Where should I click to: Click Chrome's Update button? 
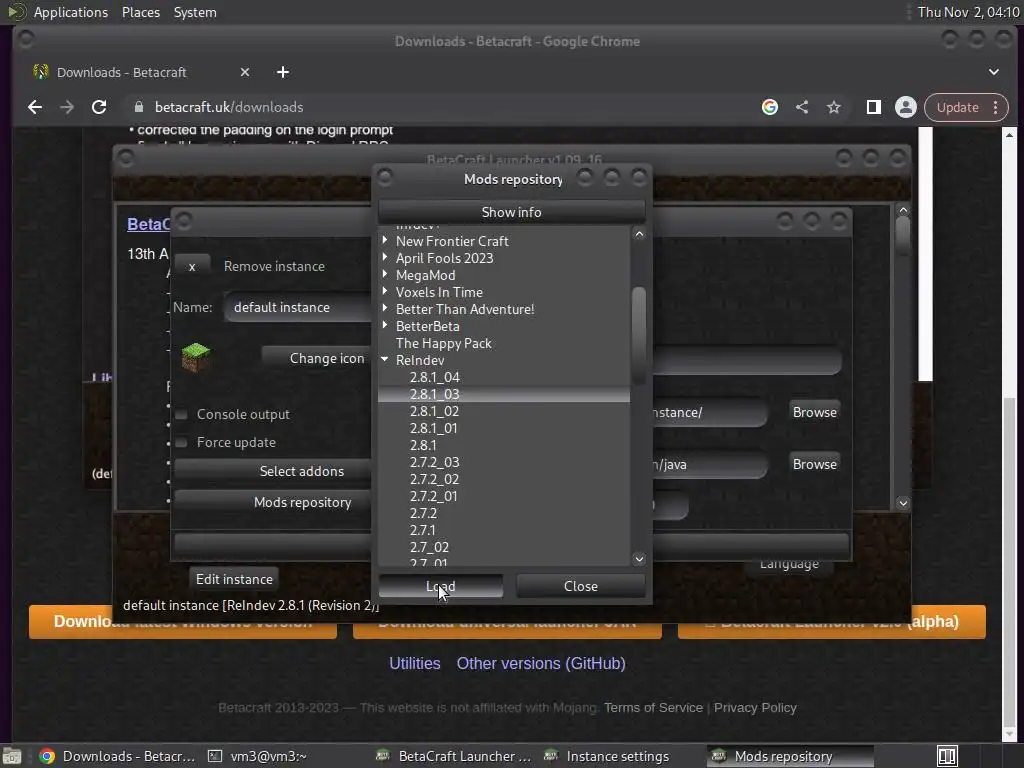[x=957, y=107]
